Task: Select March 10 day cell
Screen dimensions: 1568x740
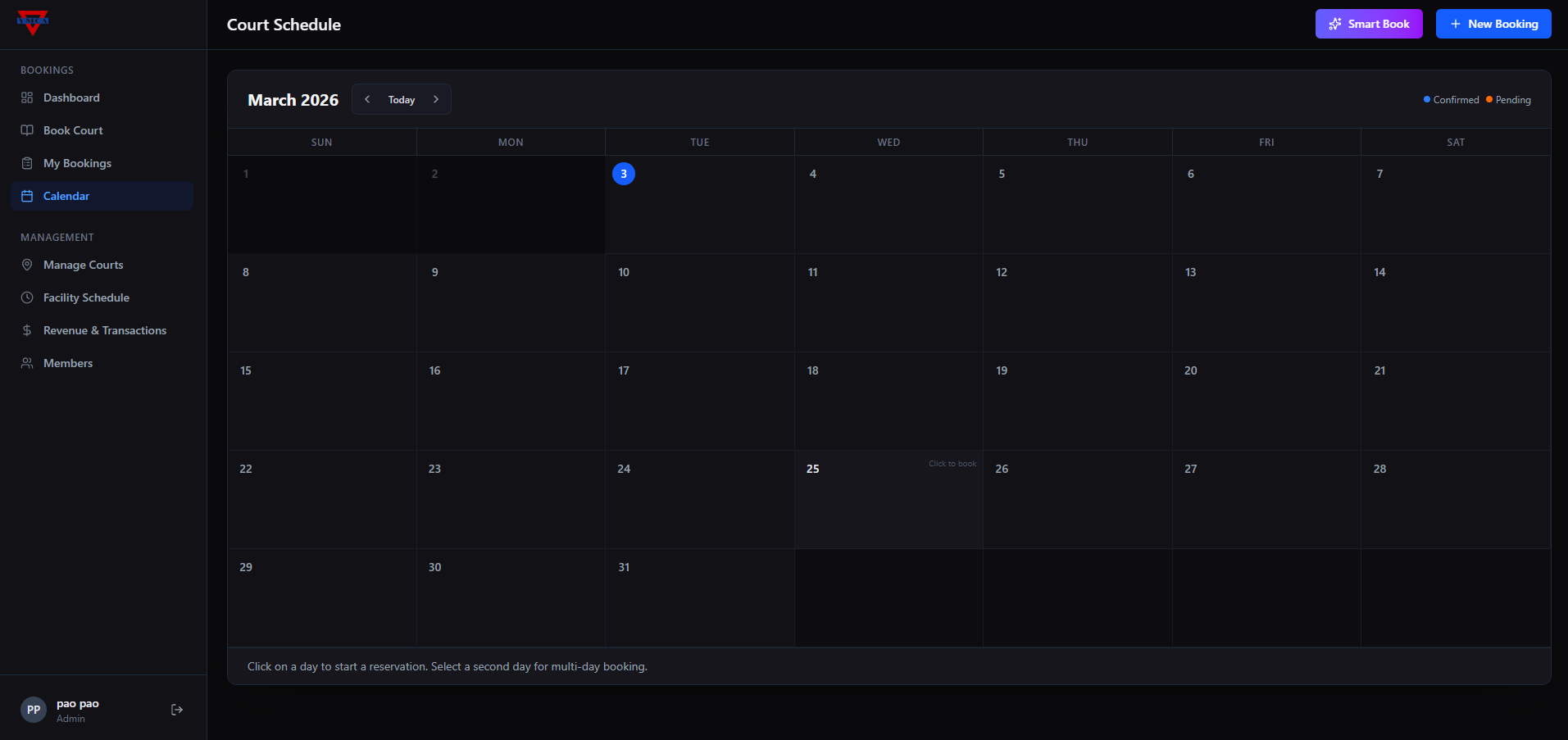Action: coord(699,302)
